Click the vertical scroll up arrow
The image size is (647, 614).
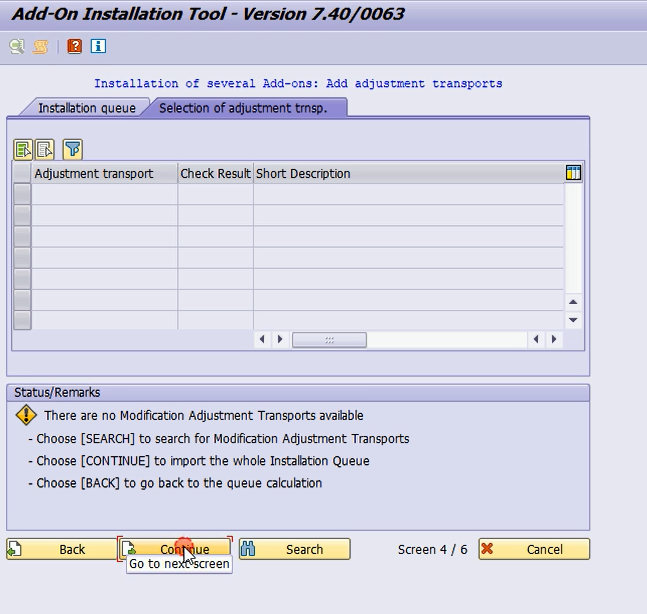click(x=573, y=302)
